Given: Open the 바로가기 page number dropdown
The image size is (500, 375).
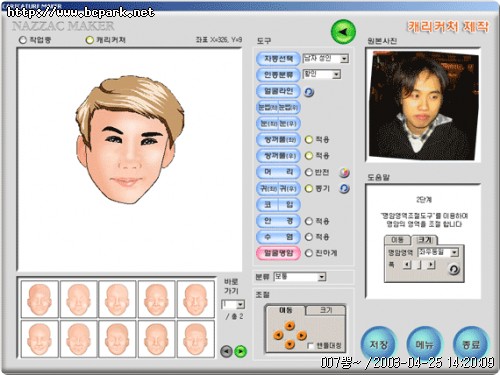Looking at the screenshot, I should click(x=233, y=304).
